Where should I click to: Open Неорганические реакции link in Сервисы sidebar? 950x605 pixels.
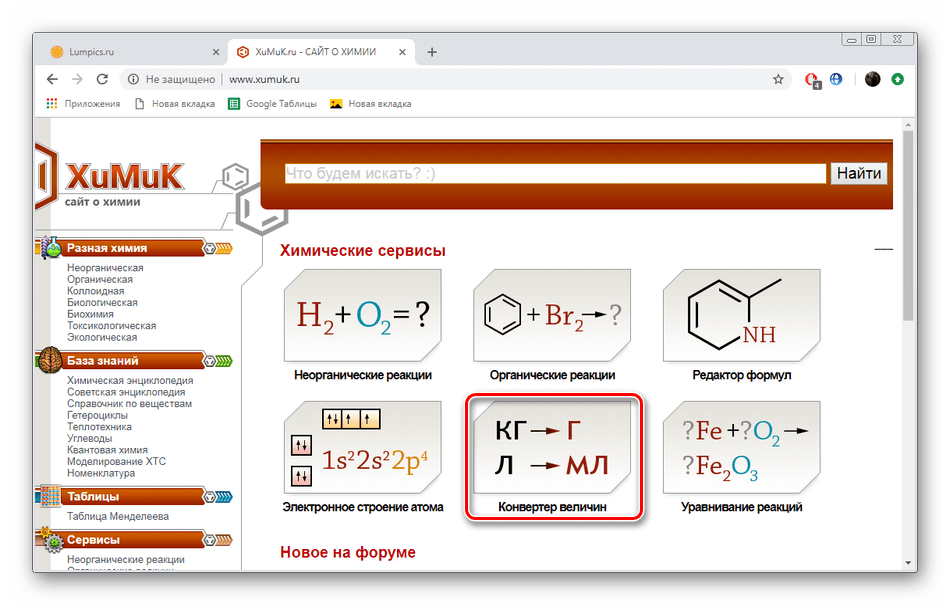pyautogui.click(x=125, y=560)
